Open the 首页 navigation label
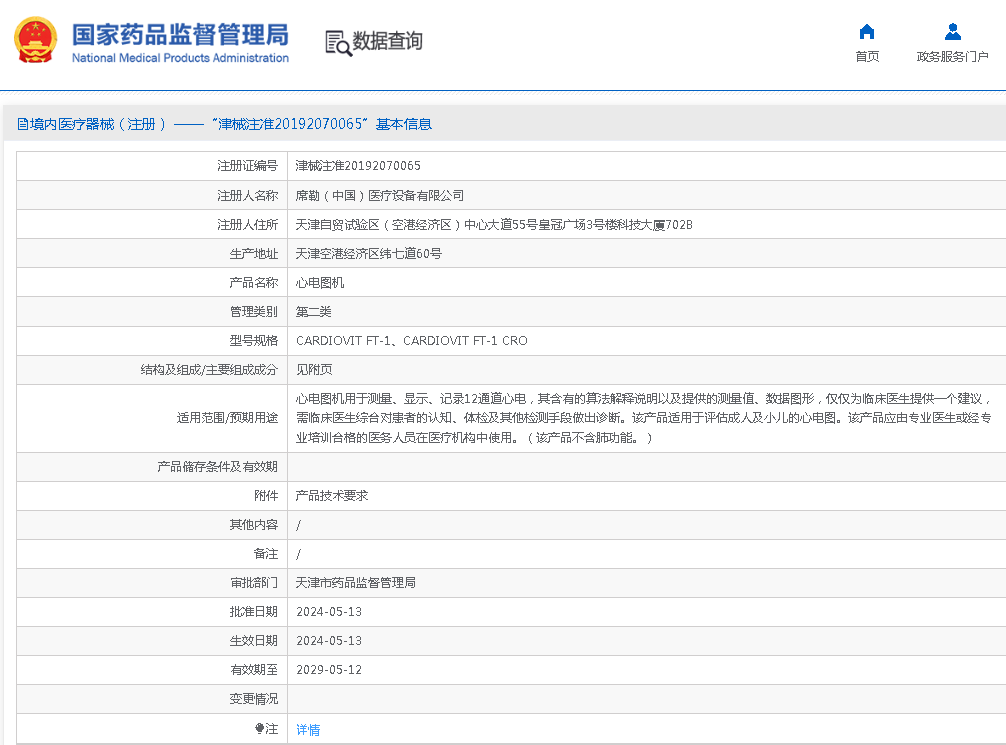Viewport: 1006px width, 745px height. [867, 57]
